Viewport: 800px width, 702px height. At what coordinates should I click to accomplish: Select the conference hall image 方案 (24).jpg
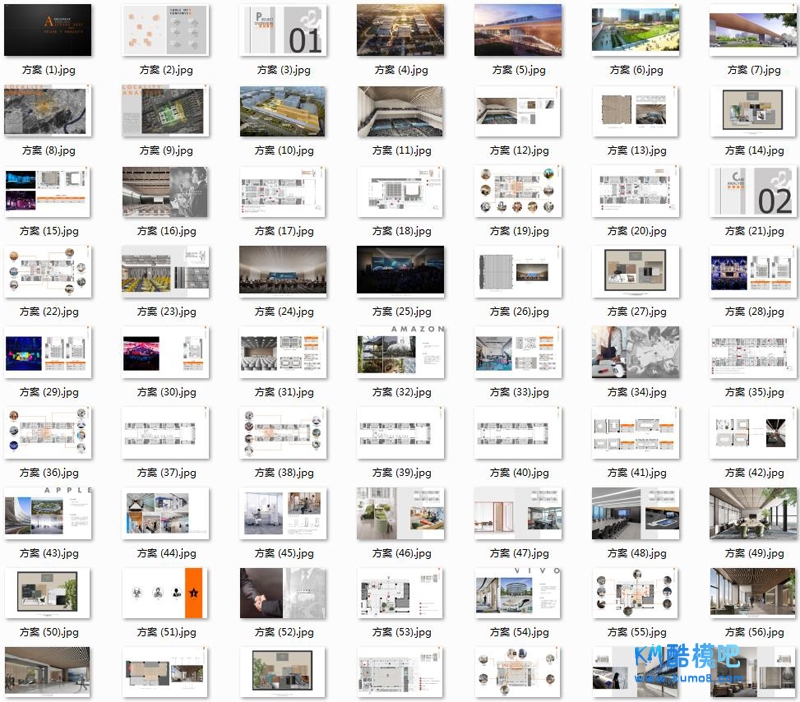(283, 271)
